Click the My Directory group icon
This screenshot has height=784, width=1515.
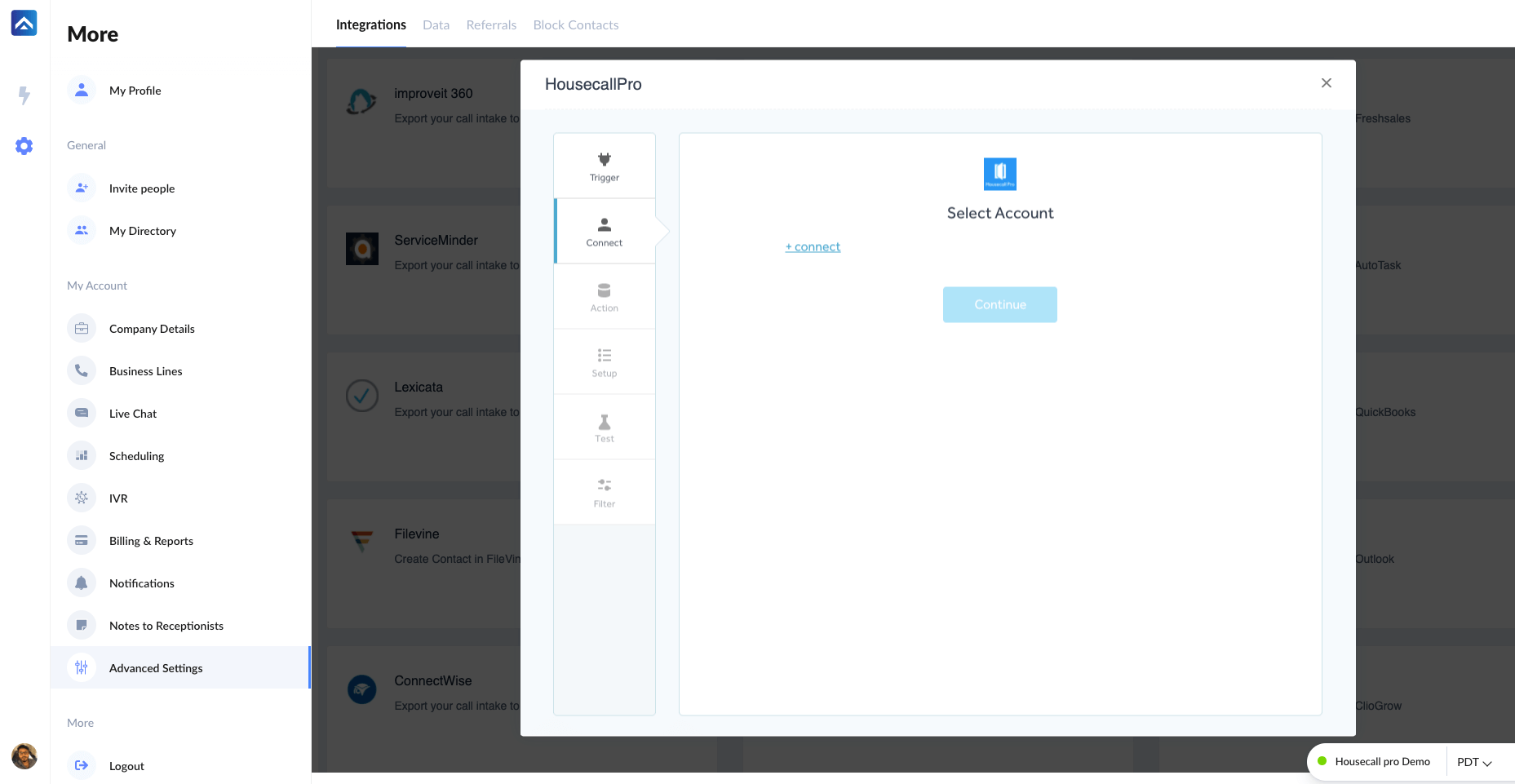click(82, 231)
